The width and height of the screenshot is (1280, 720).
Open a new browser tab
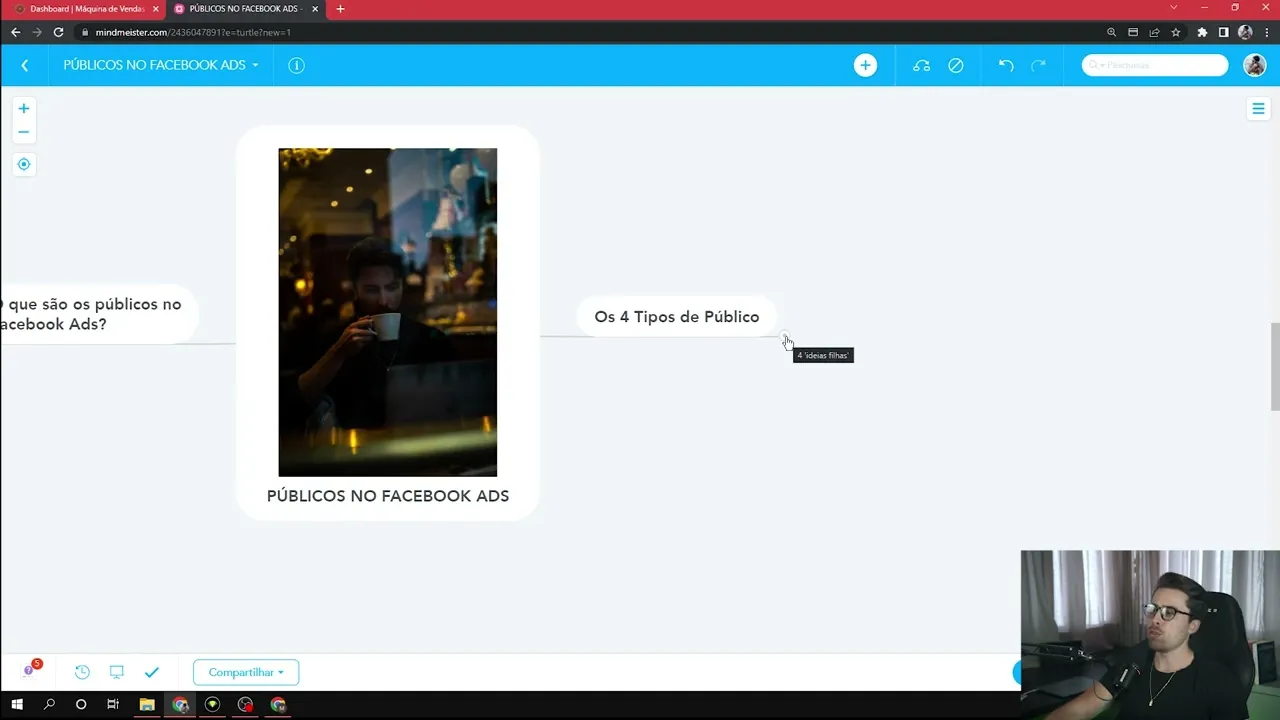340,8
